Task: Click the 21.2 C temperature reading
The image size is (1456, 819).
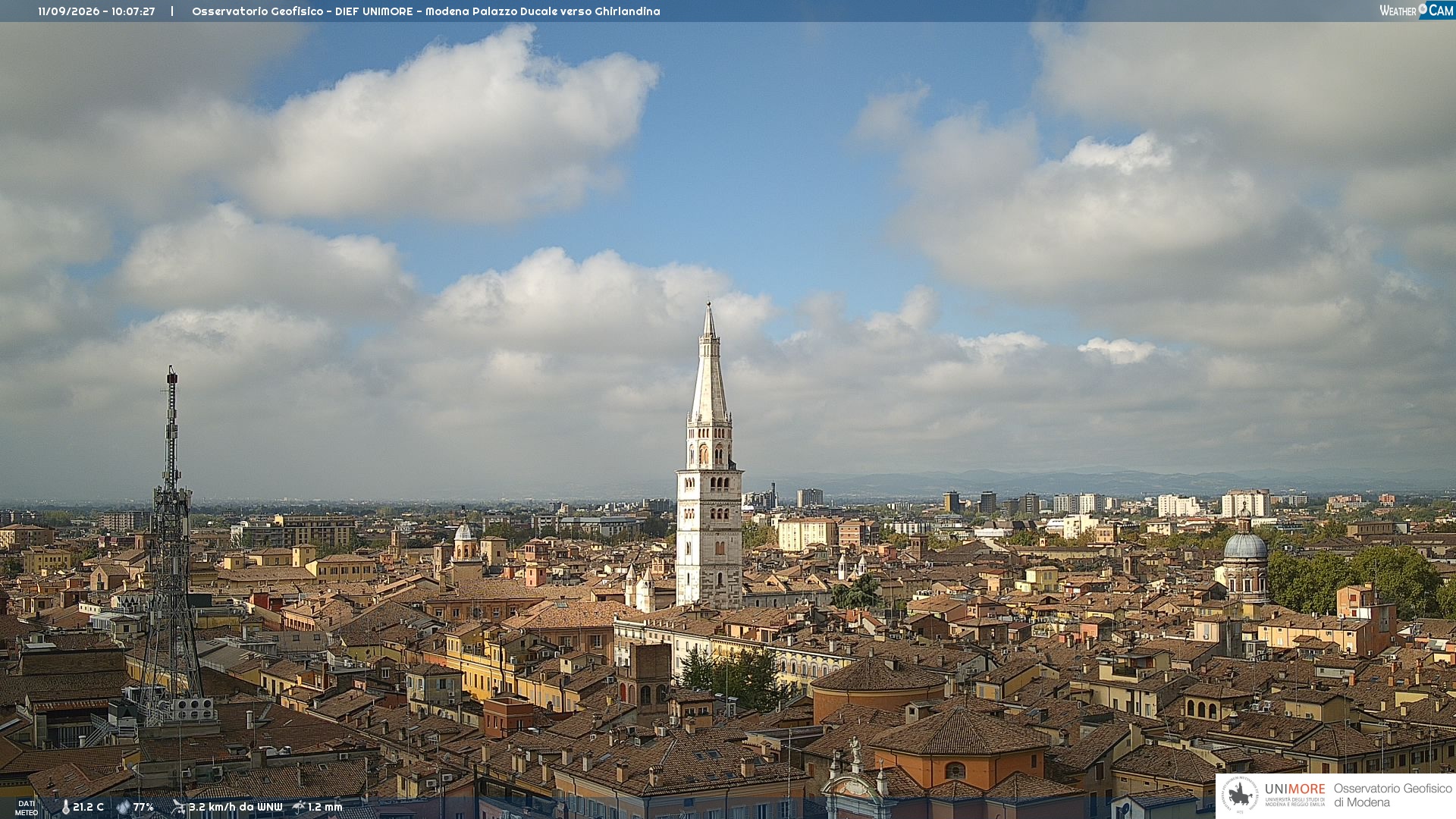Action: pyautogui.click(x=88, y=807)
